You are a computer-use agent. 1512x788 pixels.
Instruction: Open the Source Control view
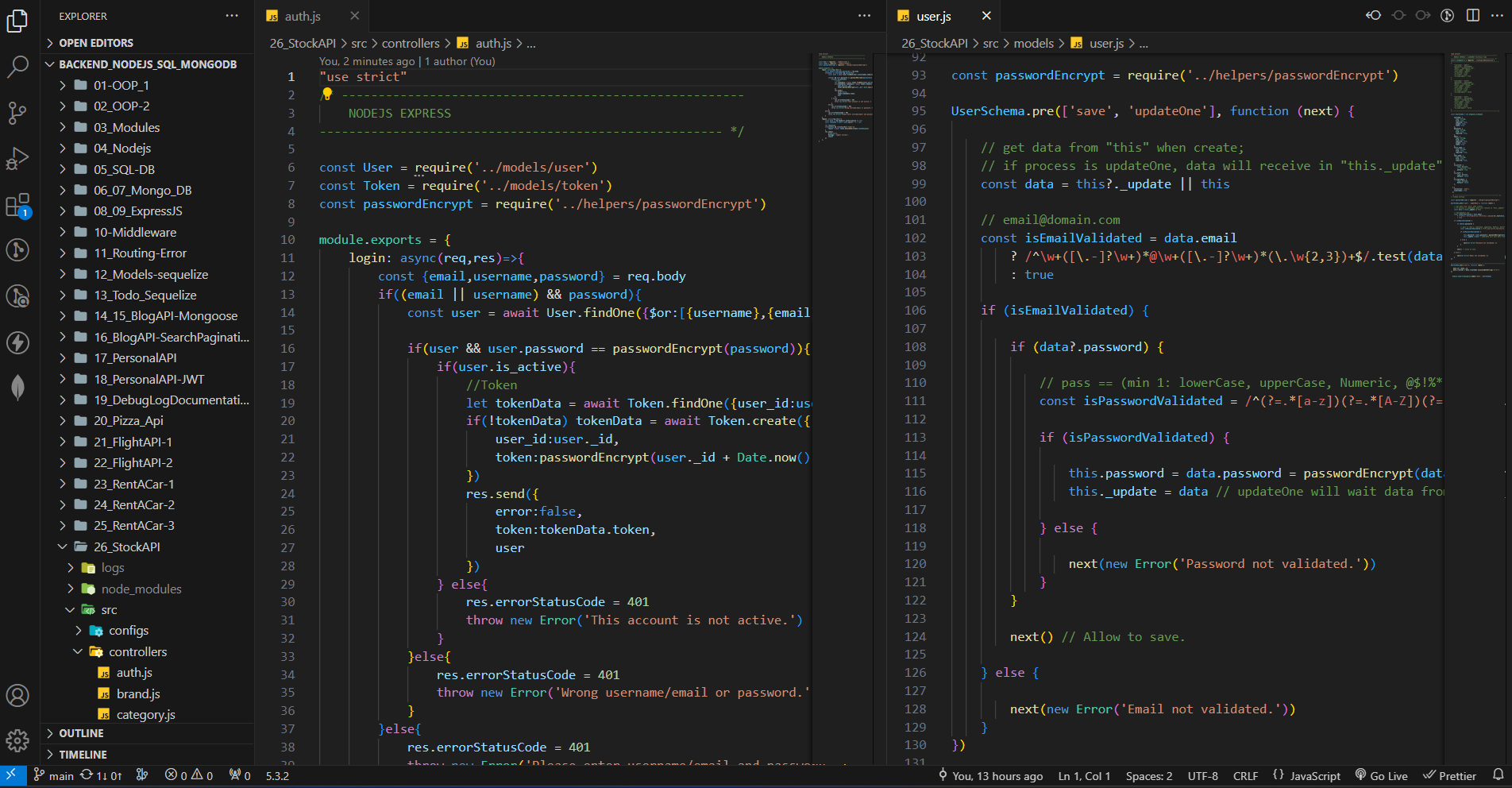tap(17, 112)
